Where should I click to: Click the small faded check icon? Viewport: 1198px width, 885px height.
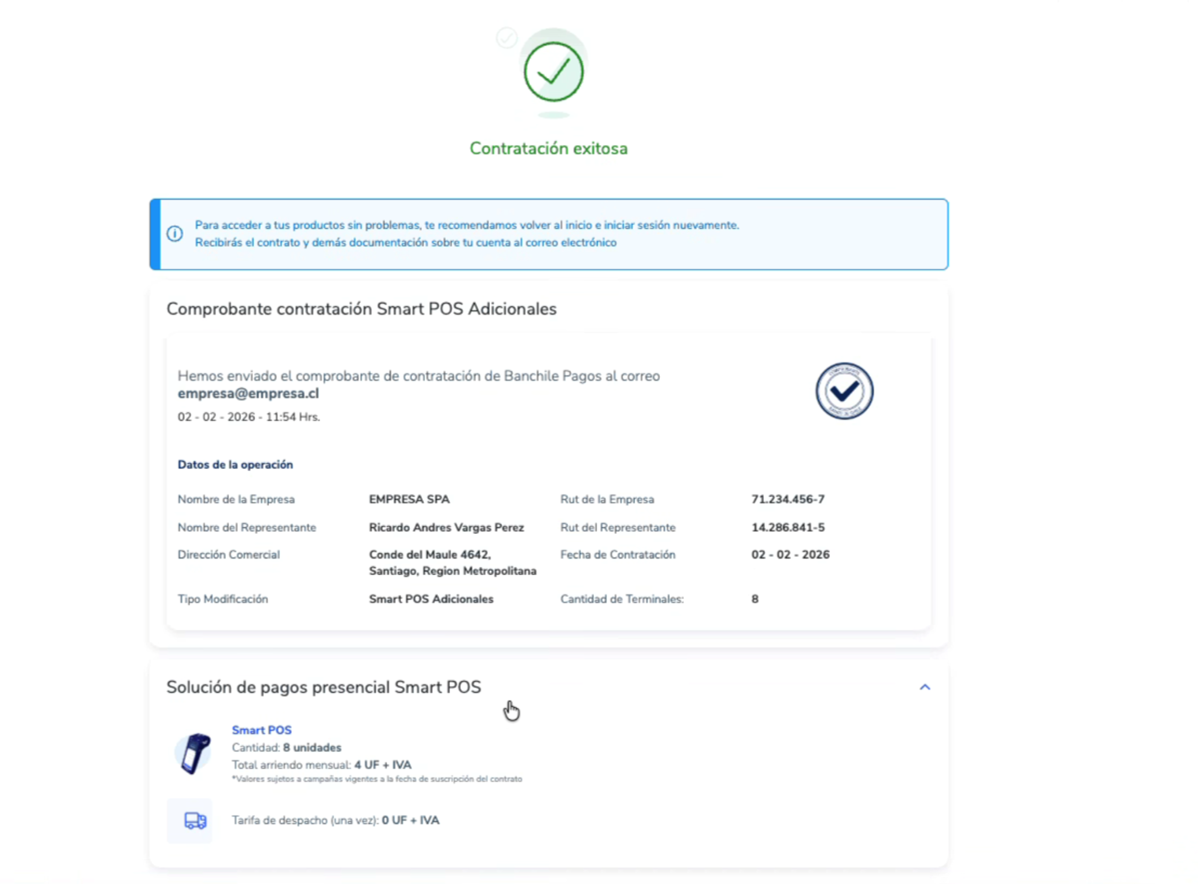tap(507, 38)
